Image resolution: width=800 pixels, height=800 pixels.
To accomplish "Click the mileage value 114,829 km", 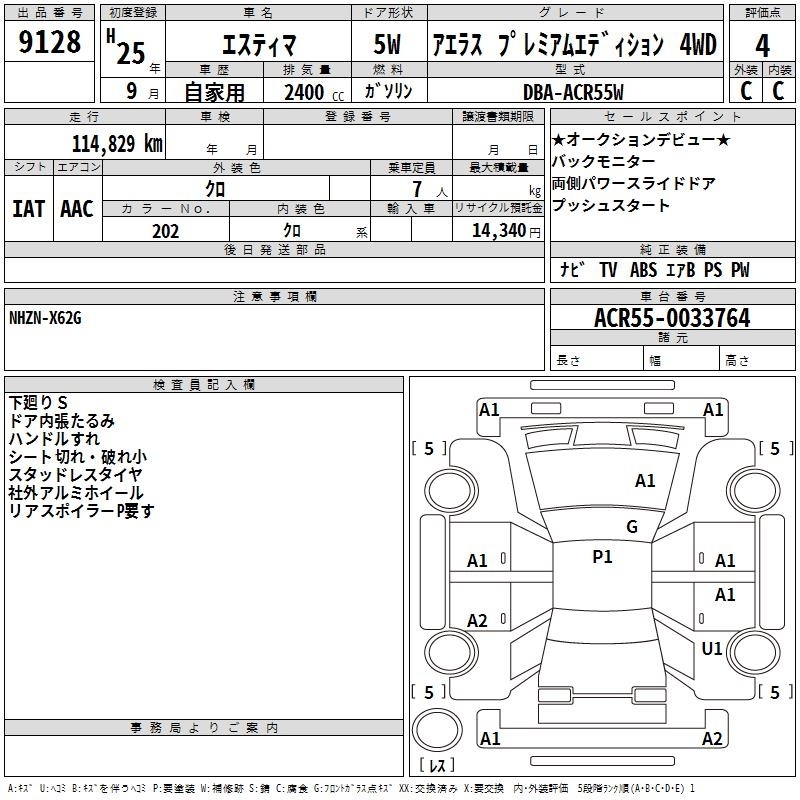I will point(118,143).
